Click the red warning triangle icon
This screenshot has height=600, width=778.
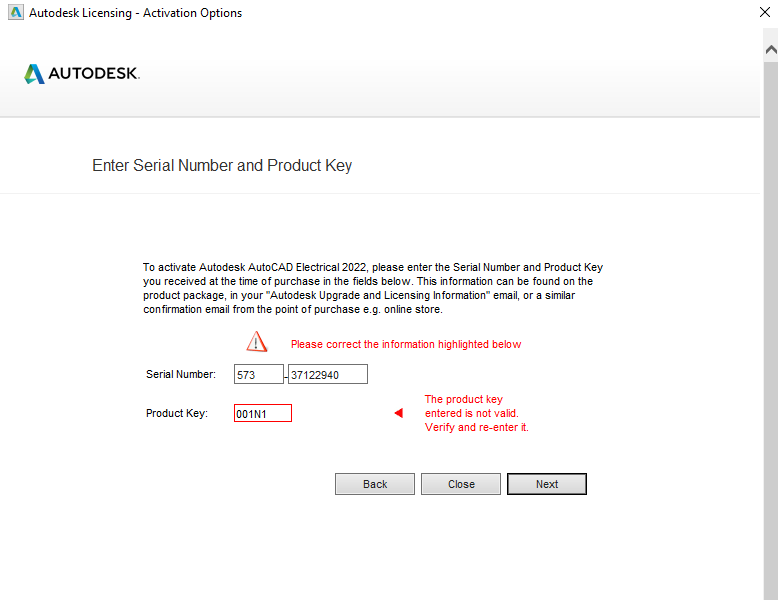coord(257,343)
